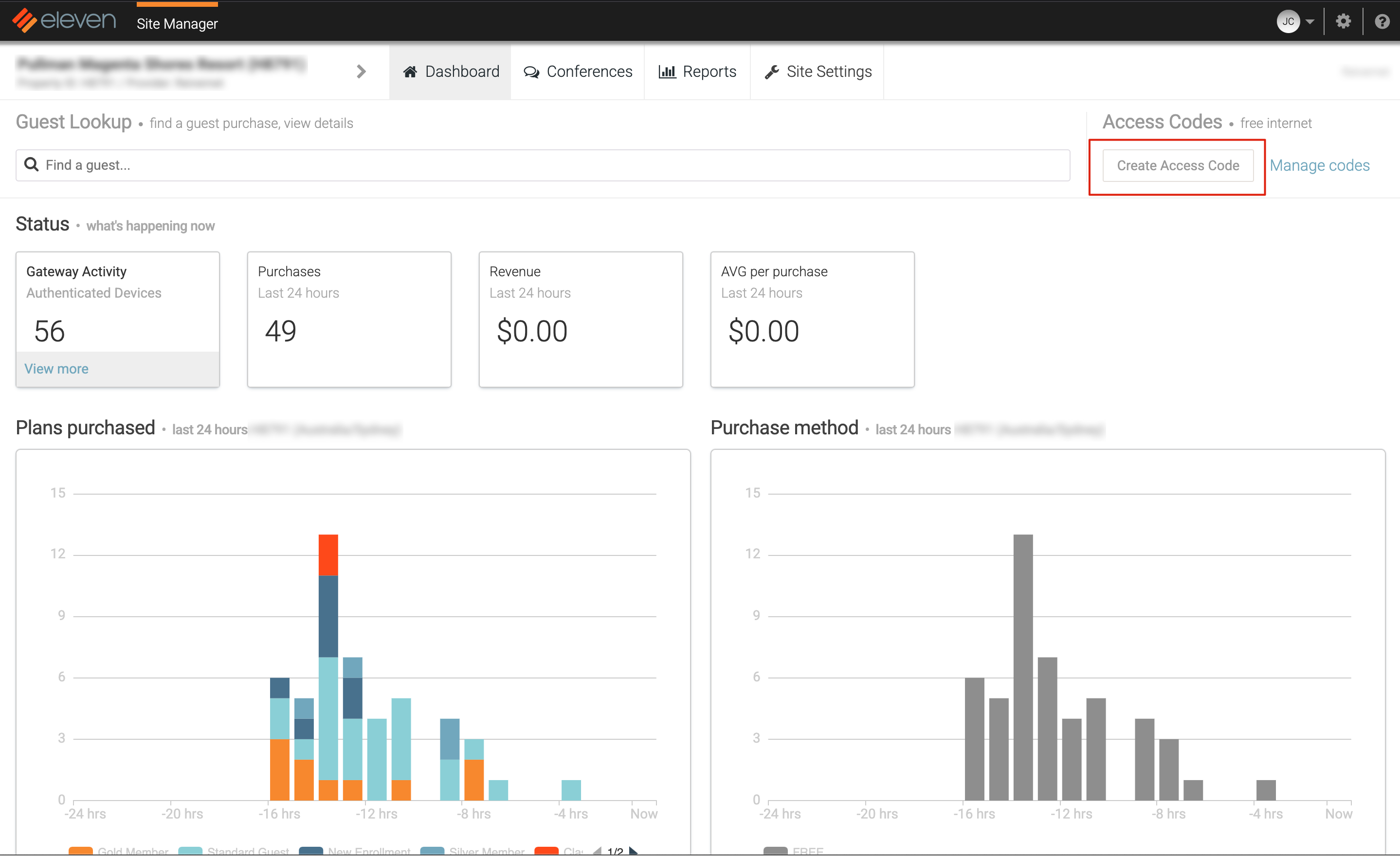Click the eleven logo in the header

(64, 20)
